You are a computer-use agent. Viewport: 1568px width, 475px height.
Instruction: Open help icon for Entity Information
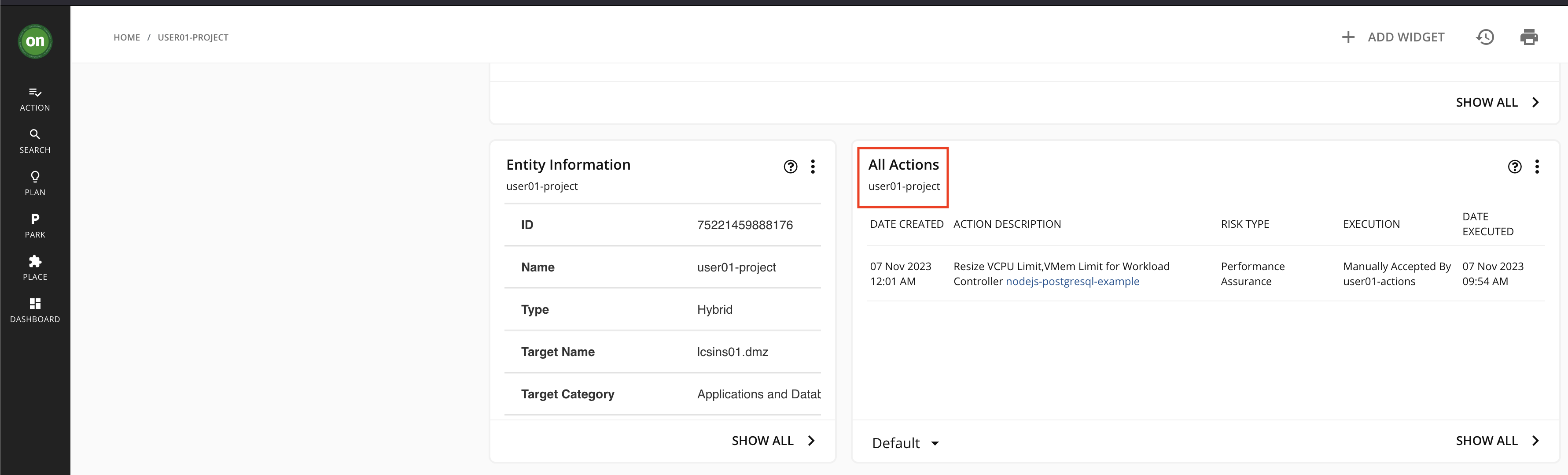pyautogui.click(x=790, y=167)
